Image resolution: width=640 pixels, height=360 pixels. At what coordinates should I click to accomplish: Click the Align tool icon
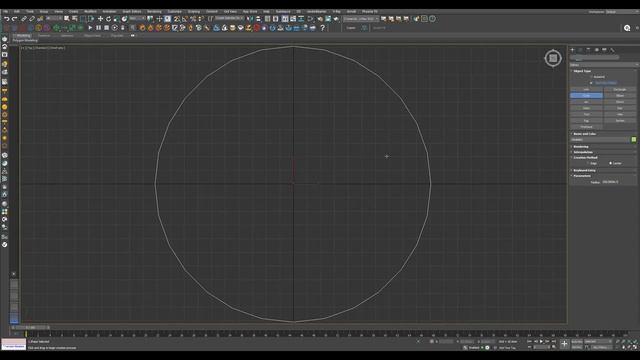pyautogui.click(x=258, y=18)
